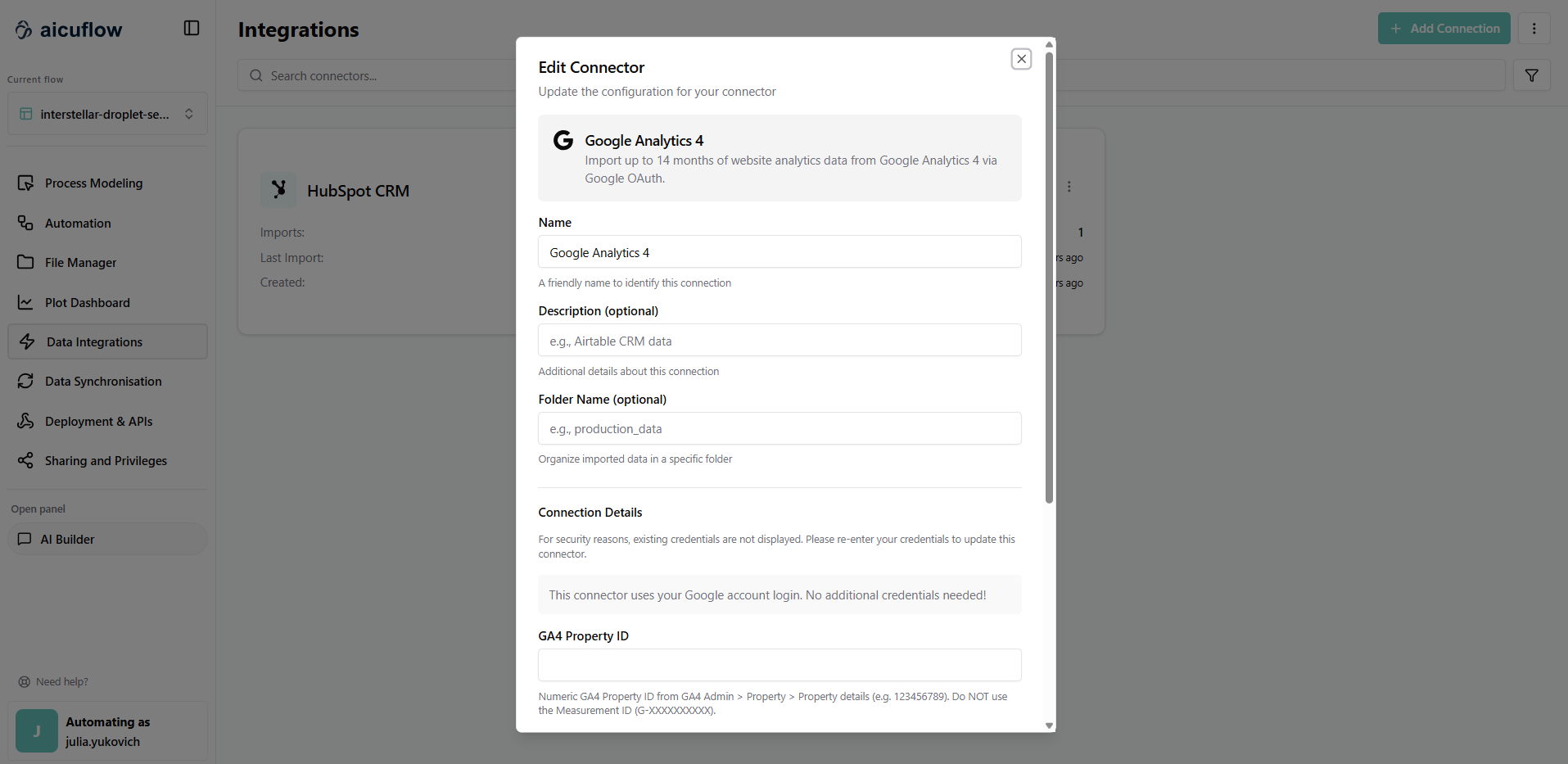Navigate to Deployment & APIs
Screen dimensions: 1568x764
98,422
